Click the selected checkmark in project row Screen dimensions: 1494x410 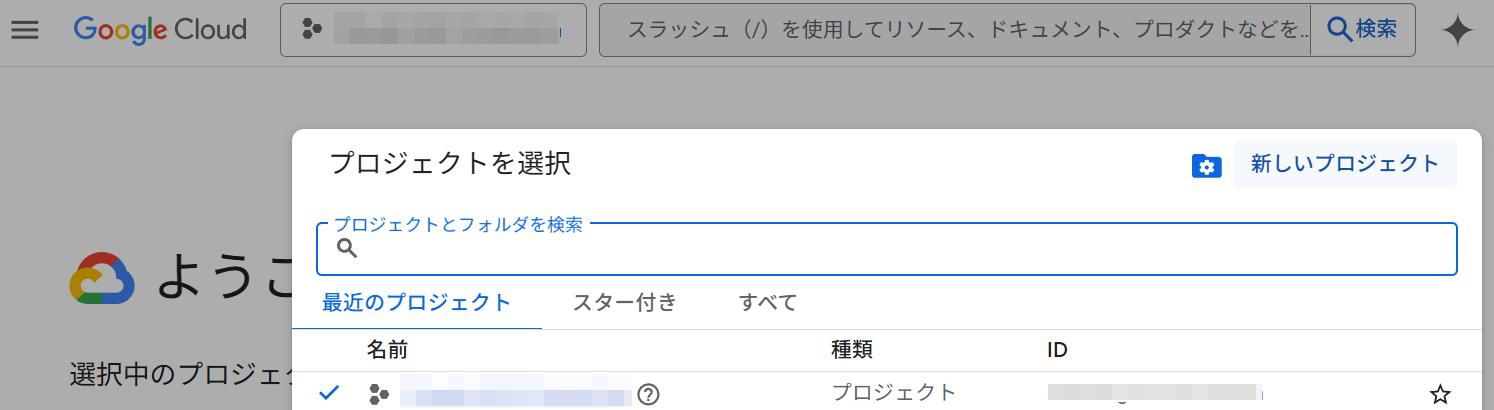[x=329, y=393]
